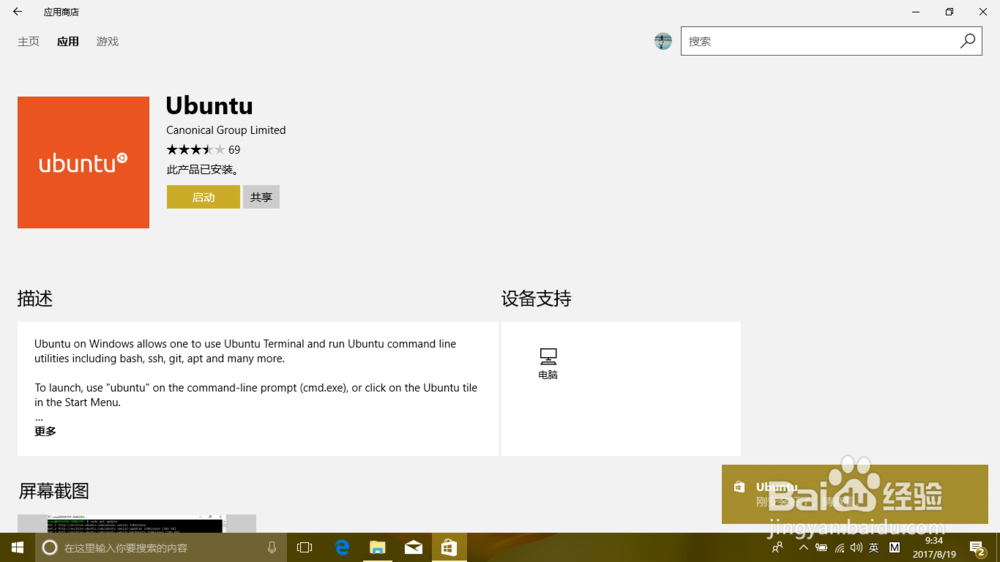Click the 设备支持 section heading
Viewport: 1000px width, 562px height.
point(536,299)
